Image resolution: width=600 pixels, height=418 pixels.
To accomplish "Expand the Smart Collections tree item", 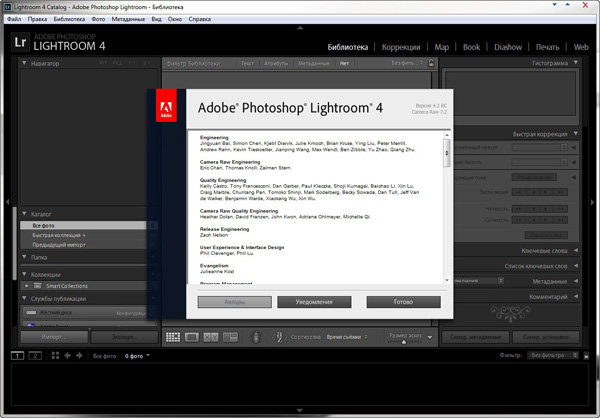I will click(x=27, y=286).
